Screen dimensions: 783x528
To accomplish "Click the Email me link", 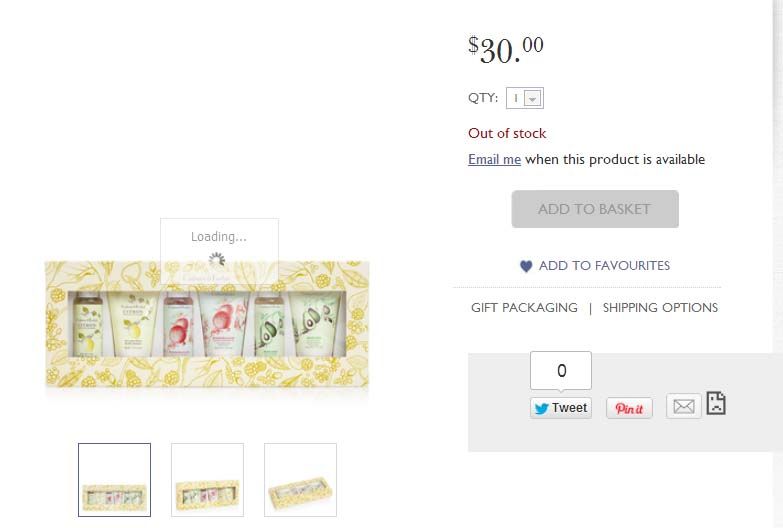I will coord(494,159).
